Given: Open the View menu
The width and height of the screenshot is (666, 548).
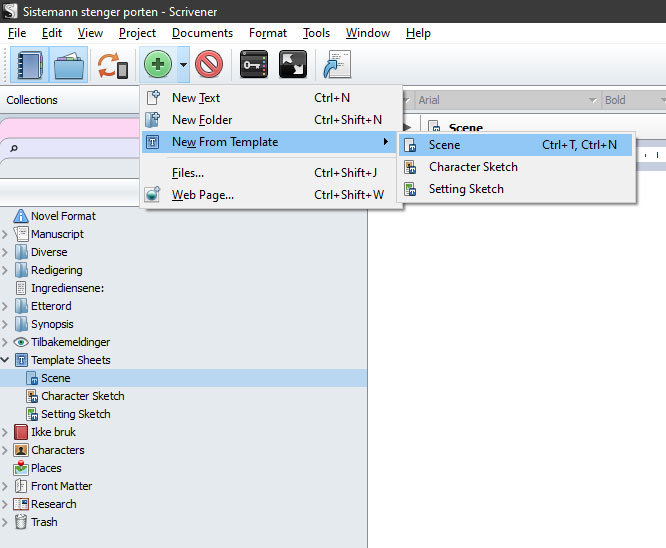Looking at the screenshot, I should 90,33.
